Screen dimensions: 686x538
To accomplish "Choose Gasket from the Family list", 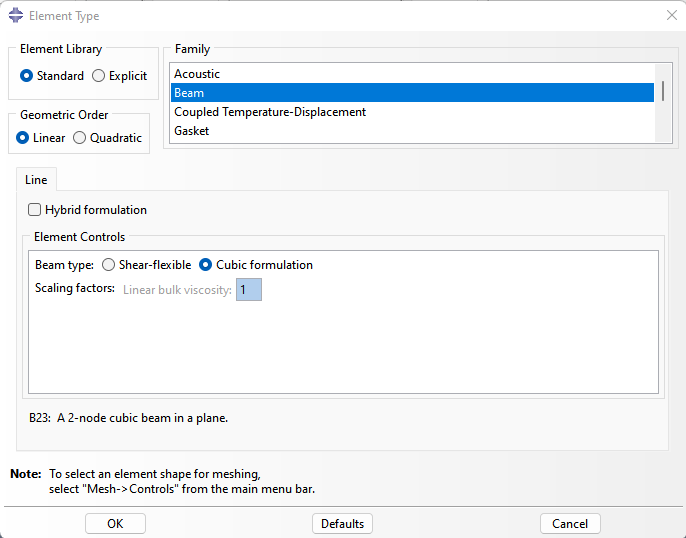I will click(x=412, y=131).
